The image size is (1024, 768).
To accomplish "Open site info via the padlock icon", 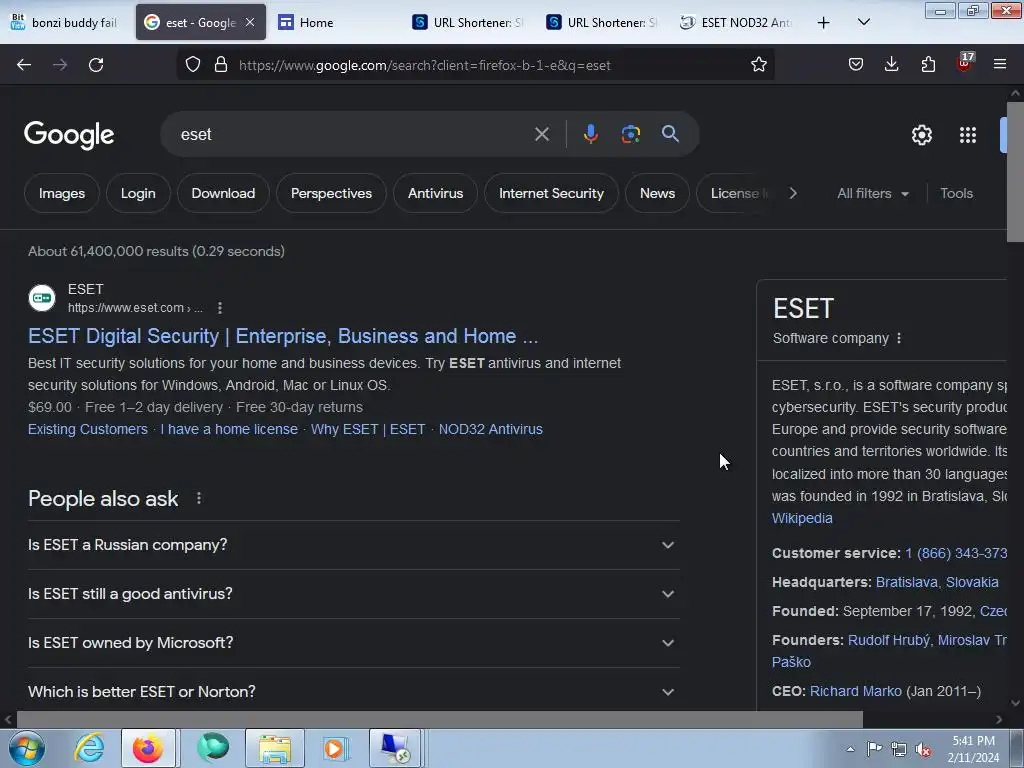I will (221, 64).
